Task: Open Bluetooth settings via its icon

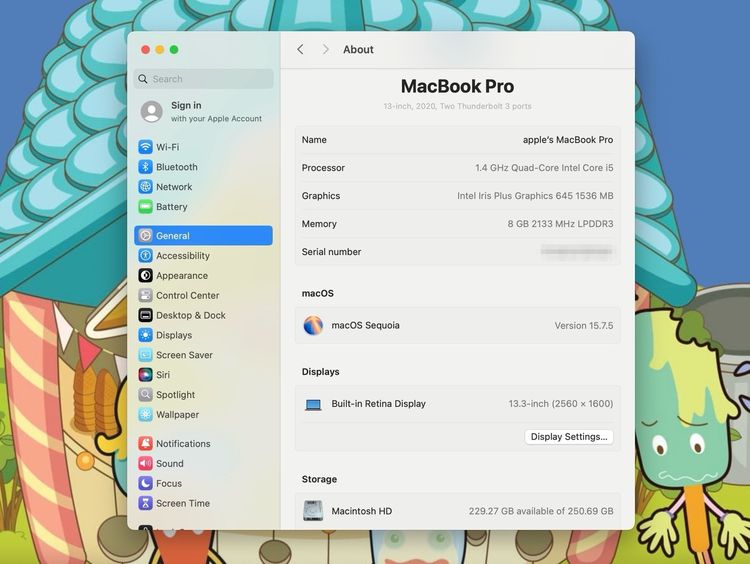Action: (x=146, y=167)
